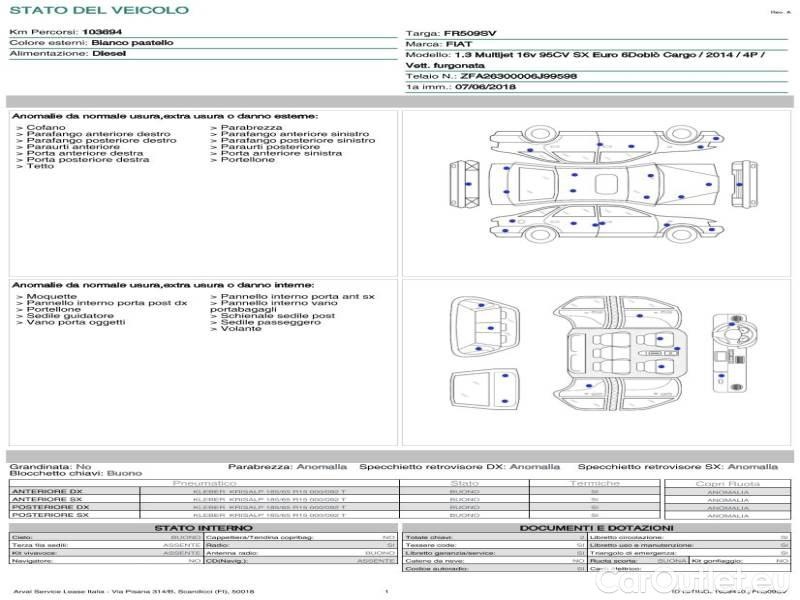Viewport: 800px width, 600px height.
Task: Select the 'Moquette' interior anomaly item
Action: (x=50, y=297)
